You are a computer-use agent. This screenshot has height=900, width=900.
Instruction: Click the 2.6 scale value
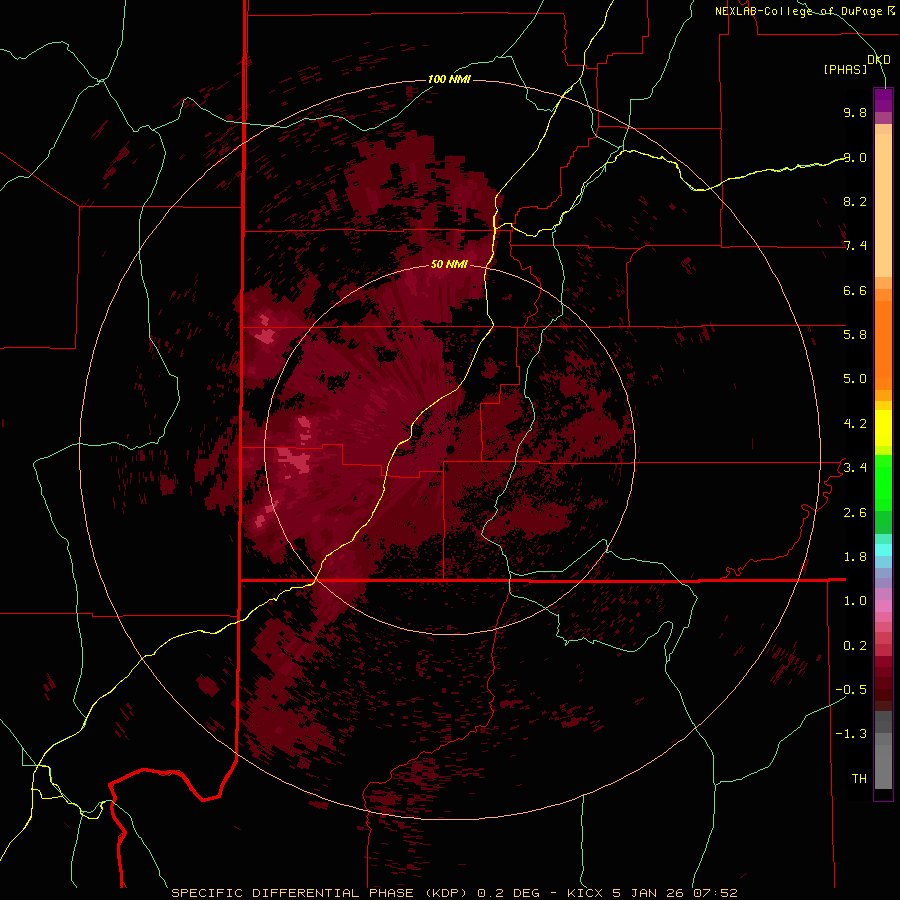click(855, 513)
